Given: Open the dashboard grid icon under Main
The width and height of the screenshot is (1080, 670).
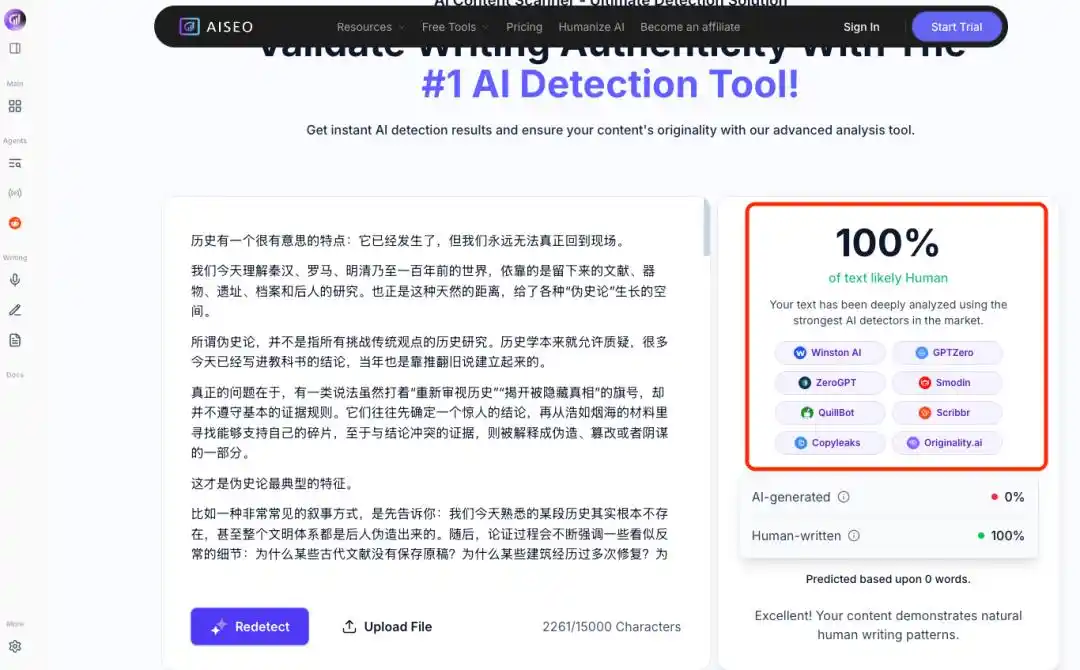Looking at the screenshot, I should [15, 106].
